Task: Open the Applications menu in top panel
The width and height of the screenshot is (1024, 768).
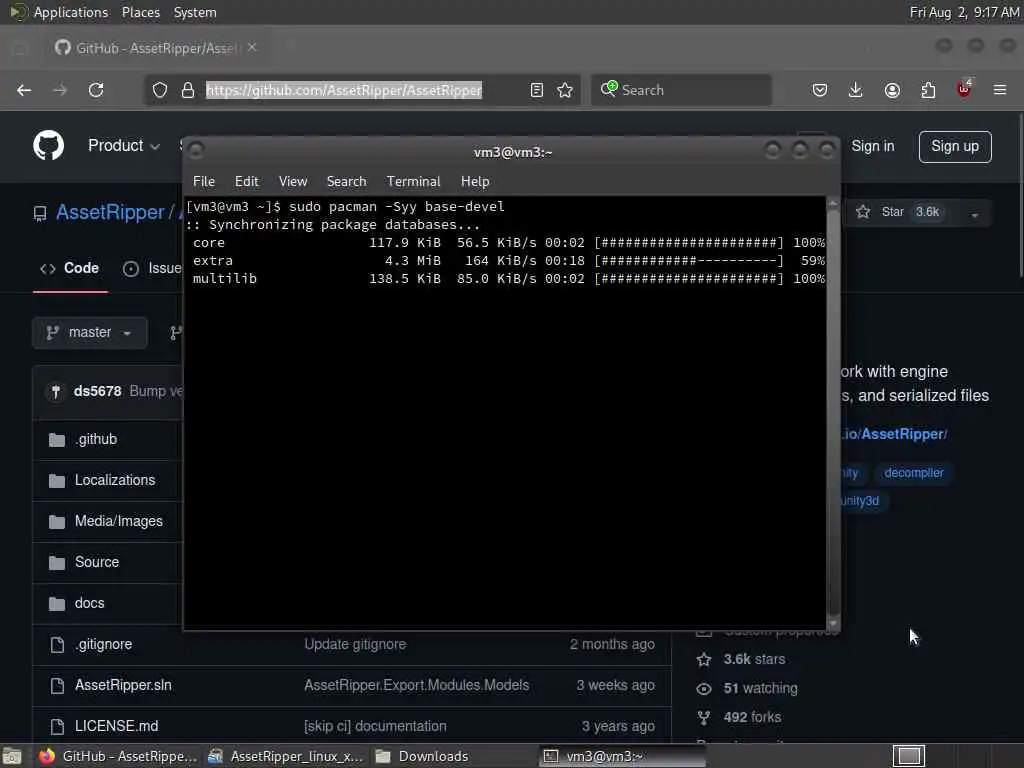Action: [71, 12]
